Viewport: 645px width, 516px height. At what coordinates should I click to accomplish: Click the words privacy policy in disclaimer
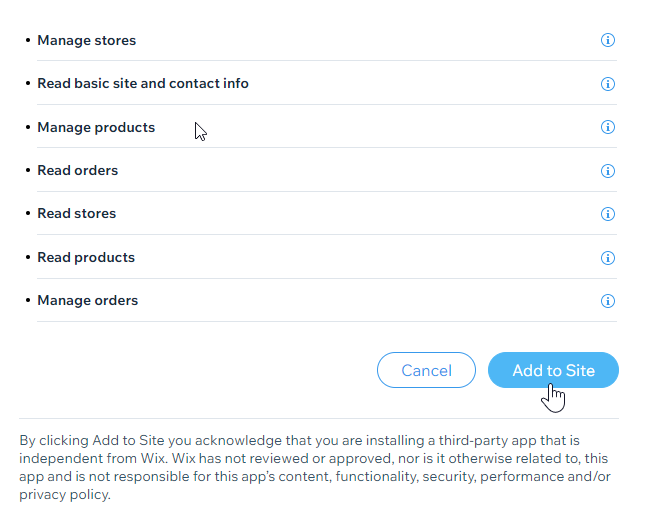[x=64, y=494]
